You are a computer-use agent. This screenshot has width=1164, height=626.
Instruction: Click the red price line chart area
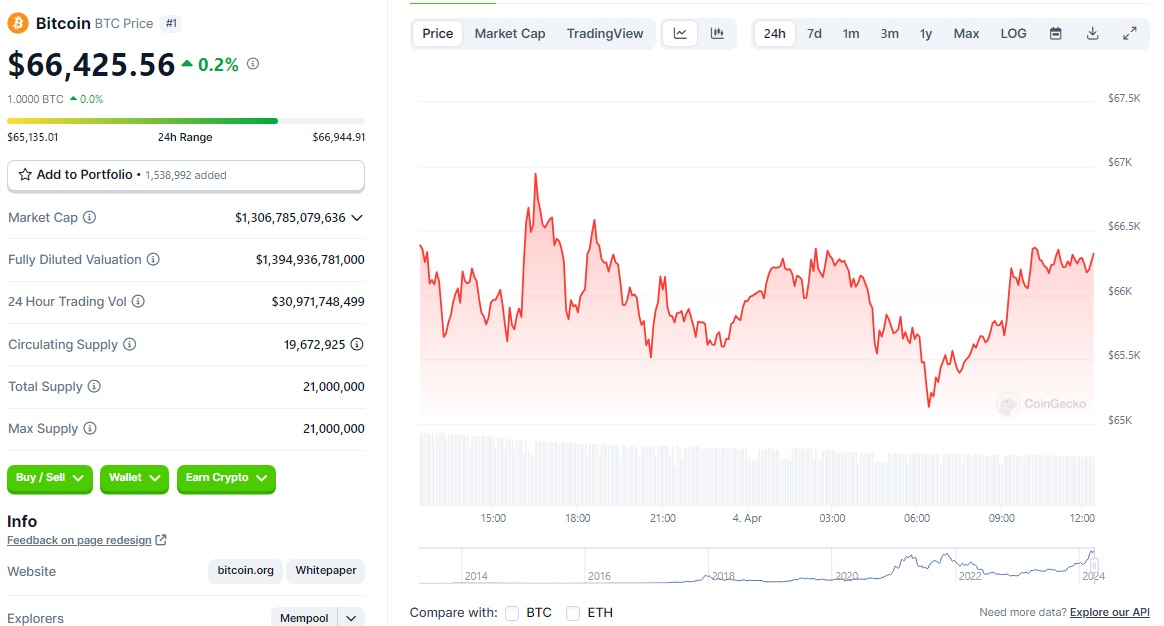tap(756, 297)
